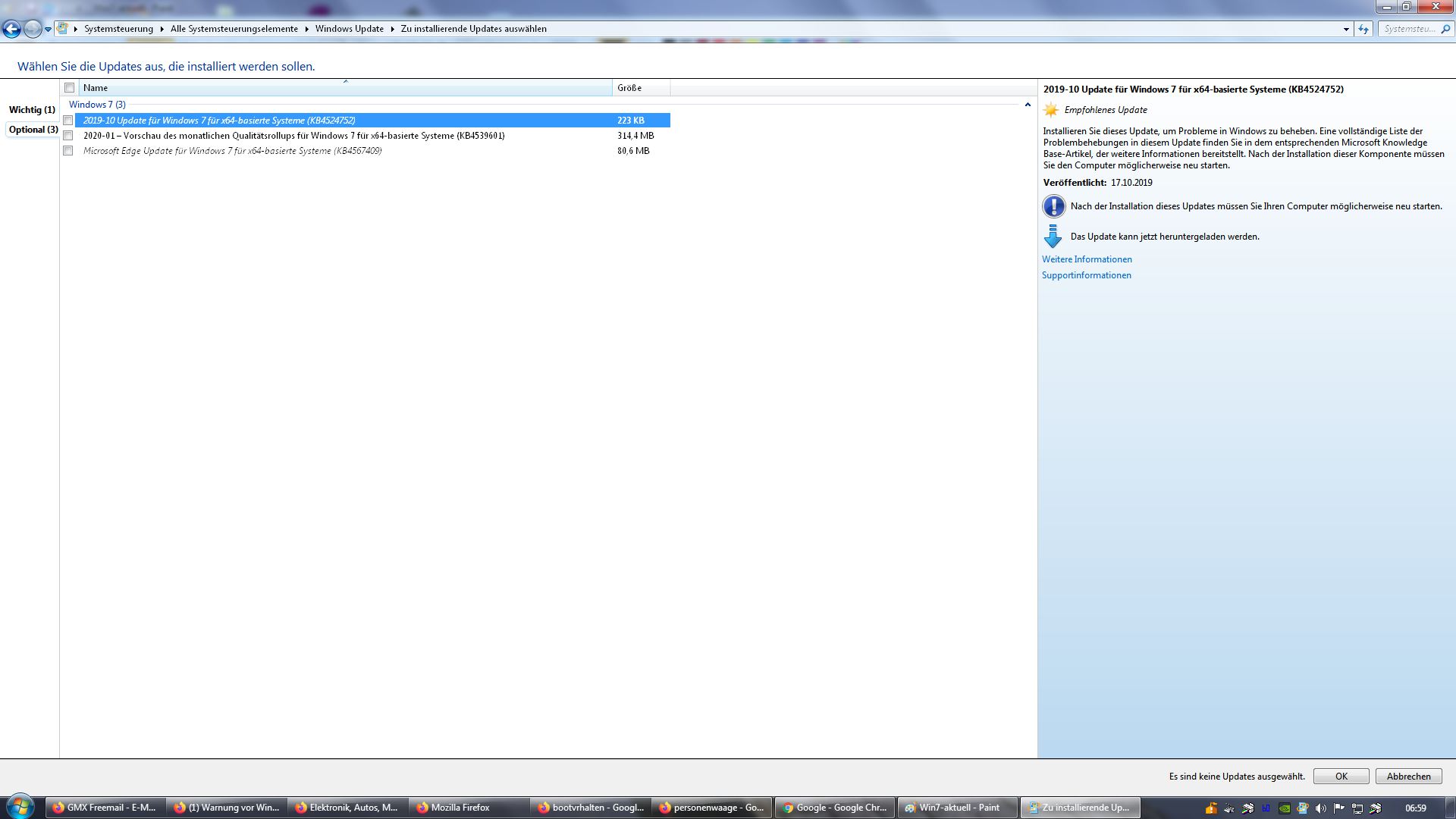Open the address bar history dropdown
Viewport: 1456px width, 819px height.
pos(1346,29)
